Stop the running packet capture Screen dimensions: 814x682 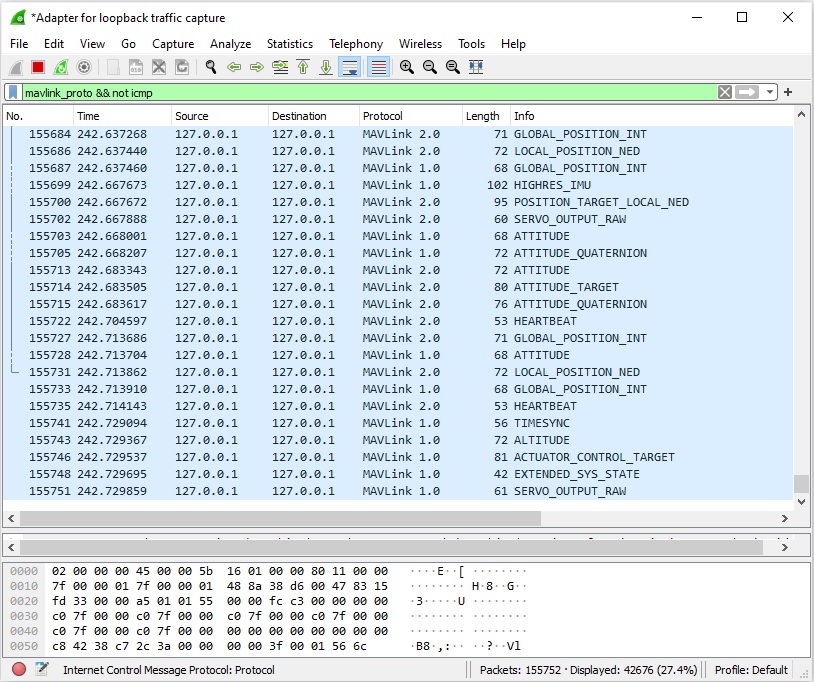(38, 67)
